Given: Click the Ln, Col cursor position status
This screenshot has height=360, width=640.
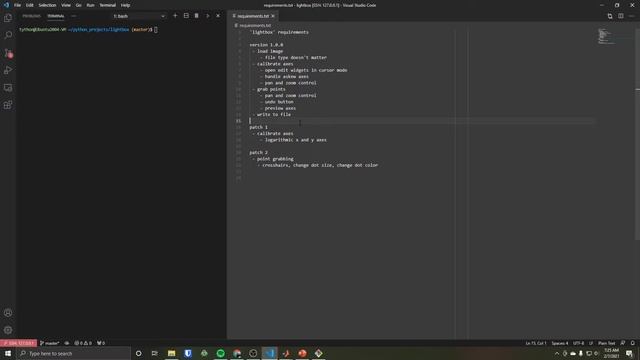Looking at the screenshot, I should [536, 343].
